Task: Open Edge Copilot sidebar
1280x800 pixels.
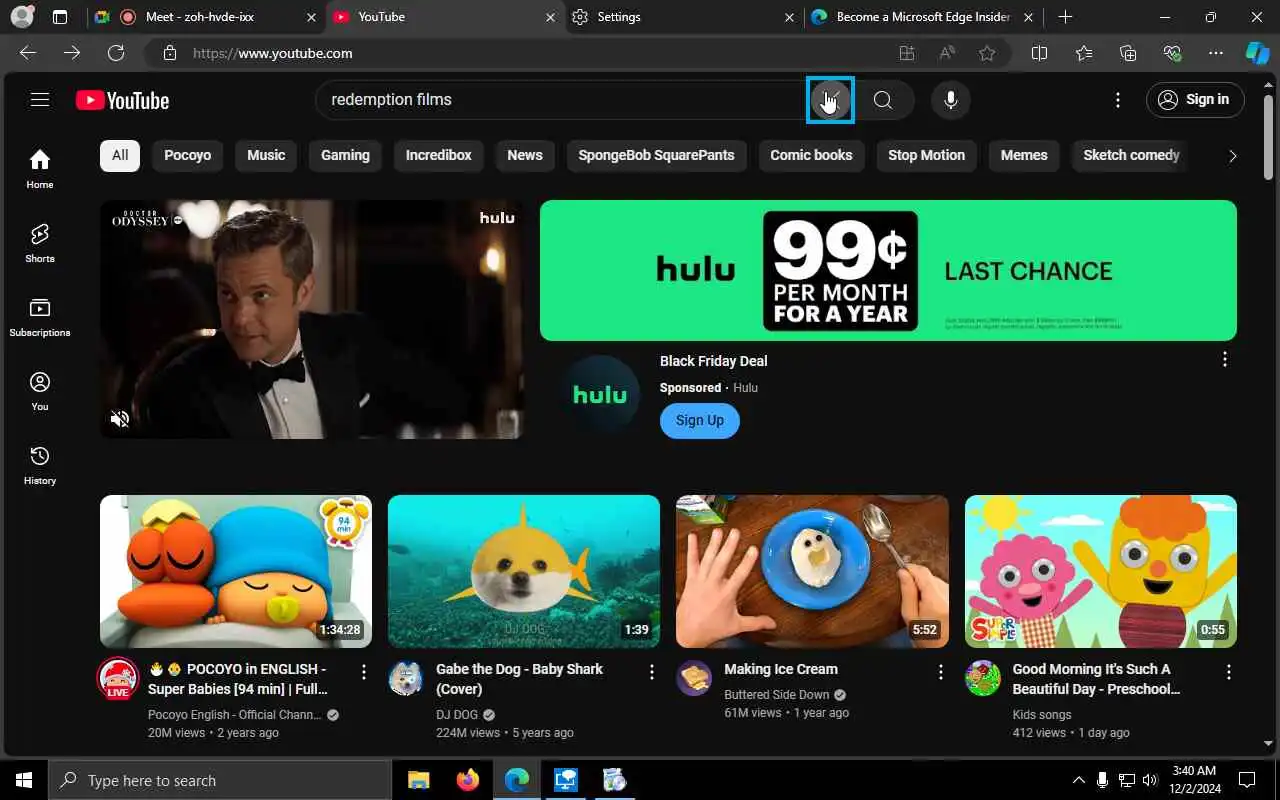Action: point(1257,53)
